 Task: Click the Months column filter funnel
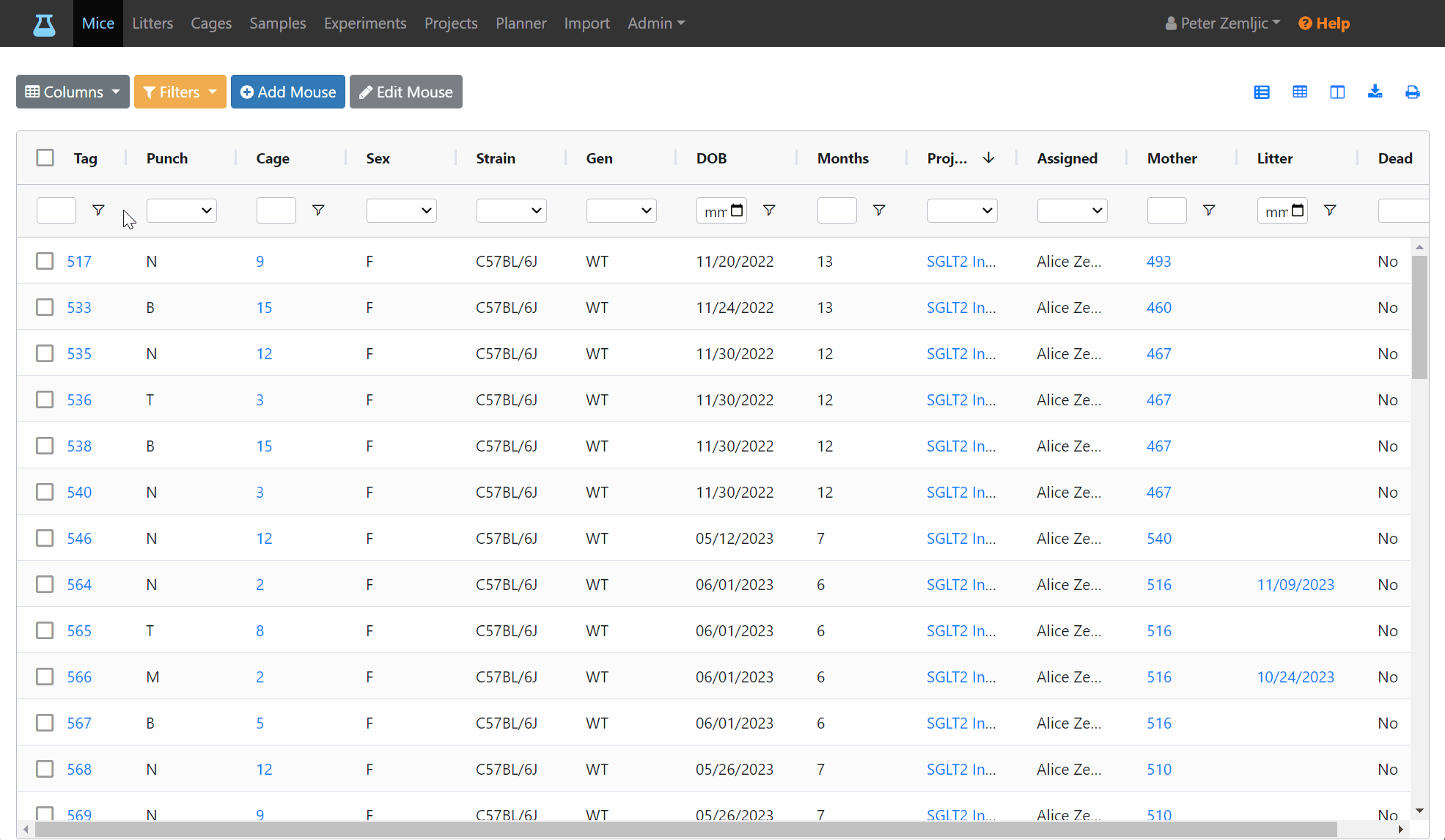coord(879,210)
